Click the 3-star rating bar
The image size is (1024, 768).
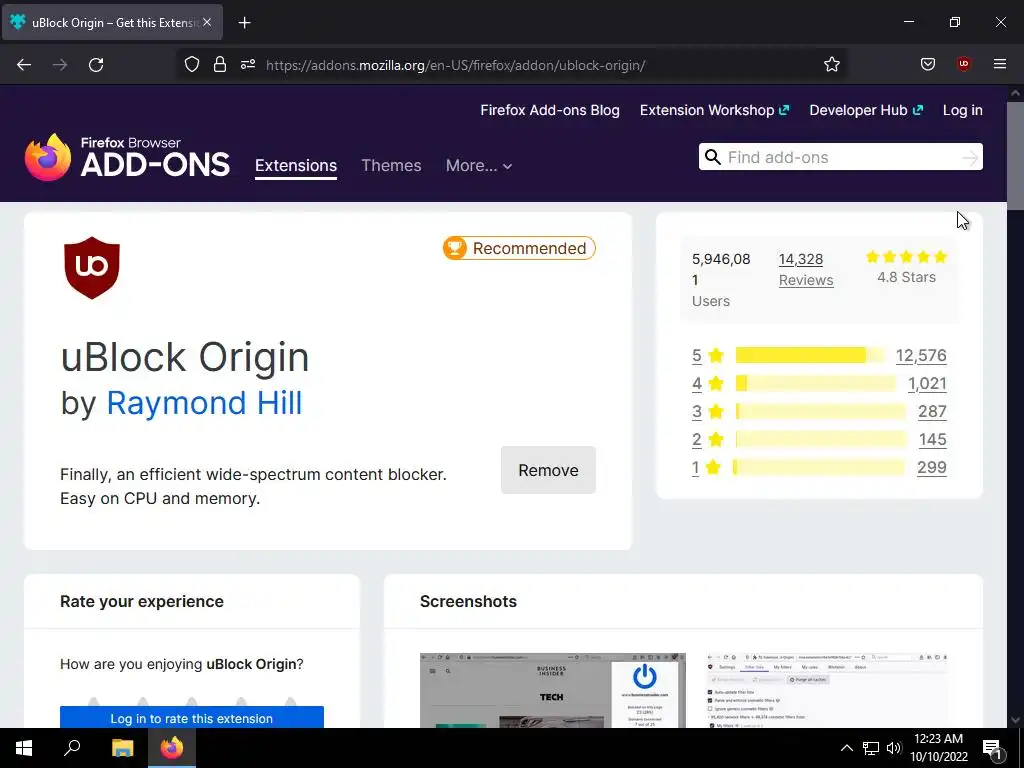pyautogui.click(x=820, y=411)
